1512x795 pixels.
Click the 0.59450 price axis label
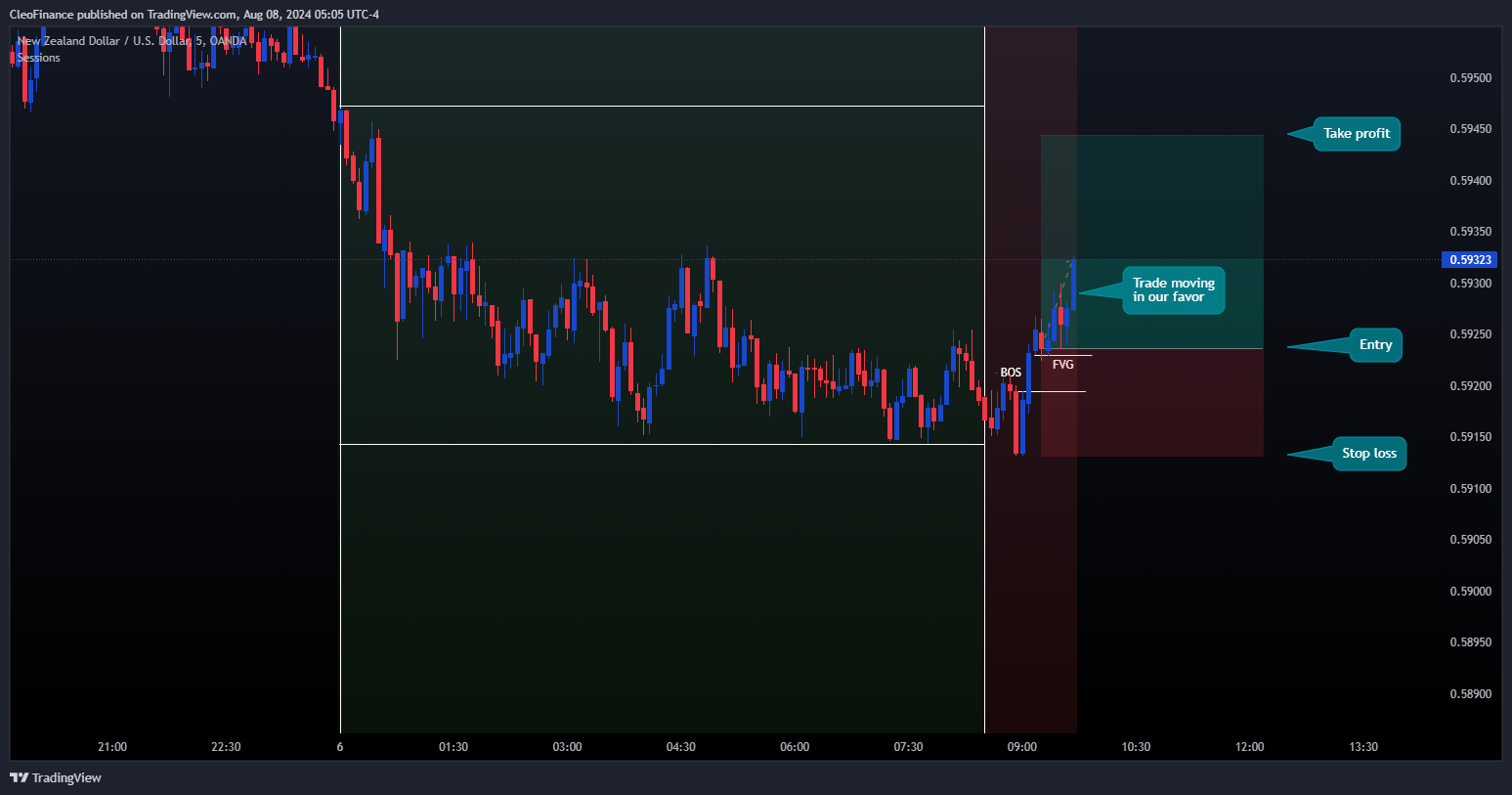tap(1470, 129)
